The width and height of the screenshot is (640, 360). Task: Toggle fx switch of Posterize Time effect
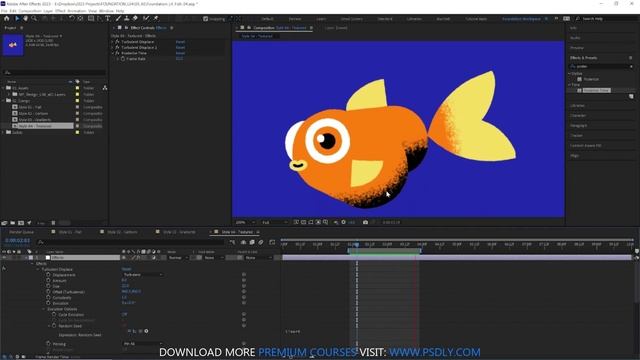tap(117, 53)
